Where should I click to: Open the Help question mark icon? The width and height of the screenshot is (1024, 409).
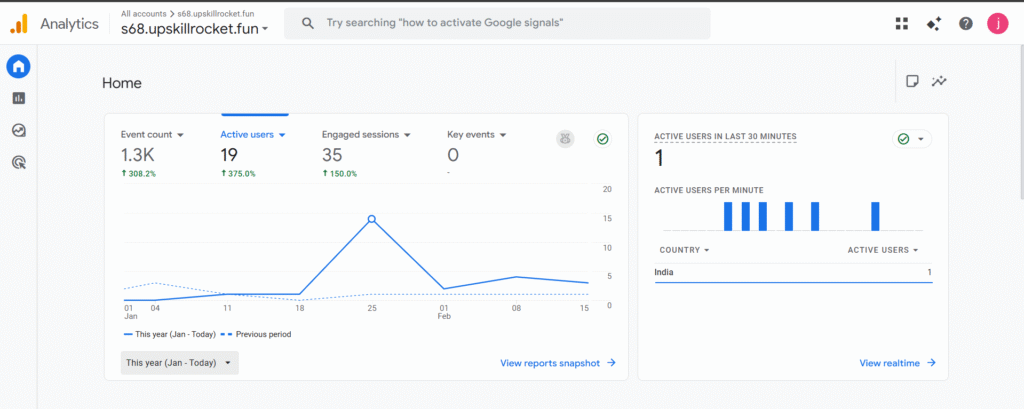965,24
